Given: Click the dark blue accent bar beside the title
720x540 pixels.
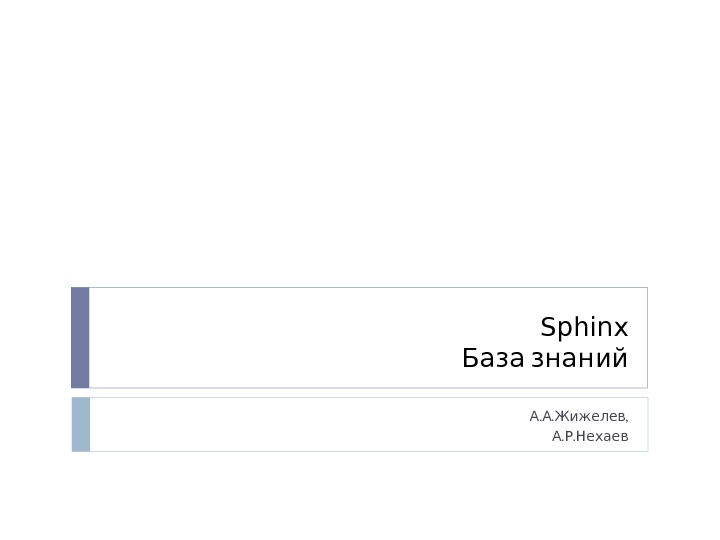Looking at the screenshot, I should [x=80, y=337].
